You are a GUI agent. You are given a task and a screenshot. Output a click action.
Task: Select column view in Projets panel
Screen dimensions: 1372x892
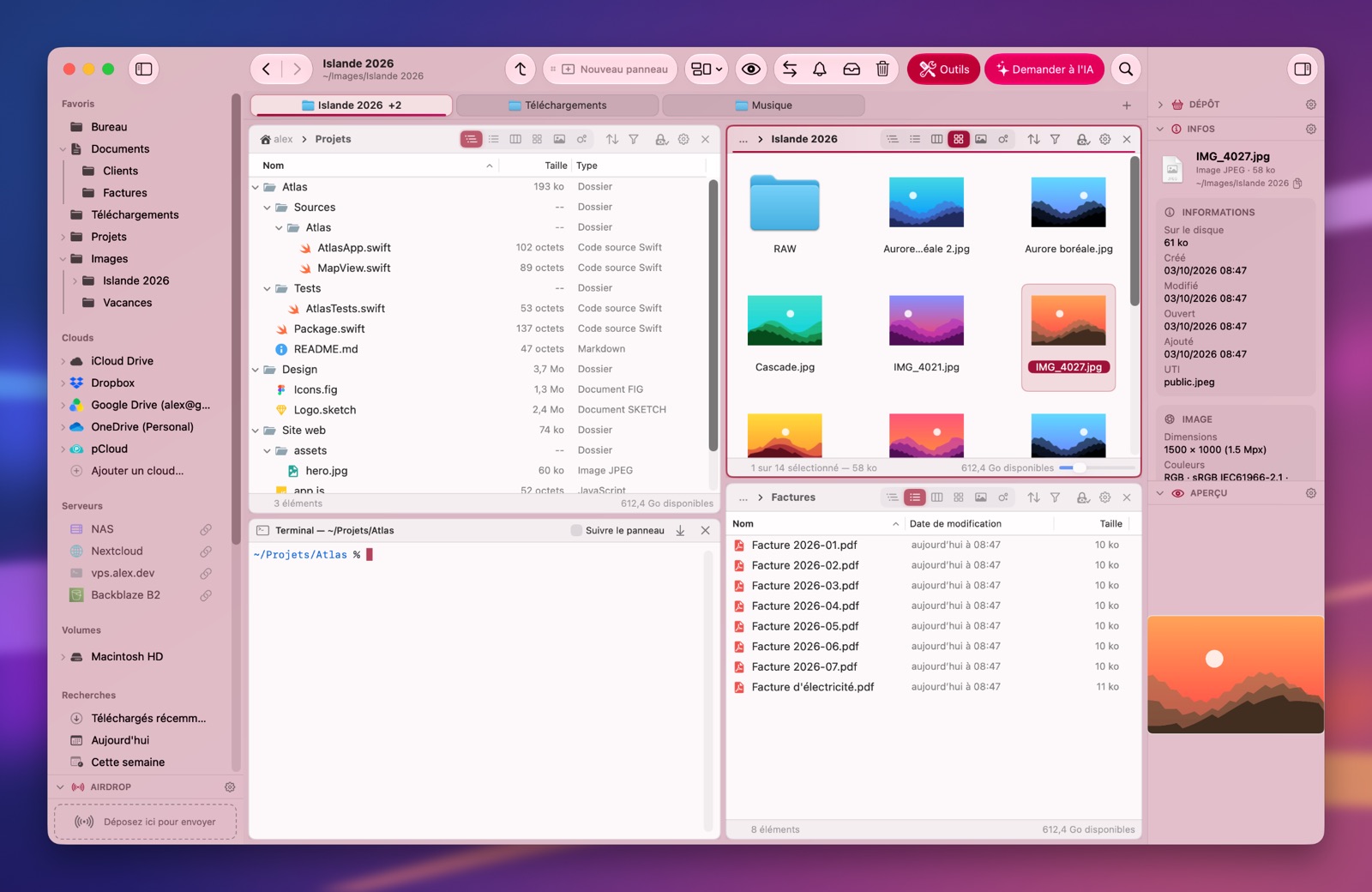tap(515, 139)
